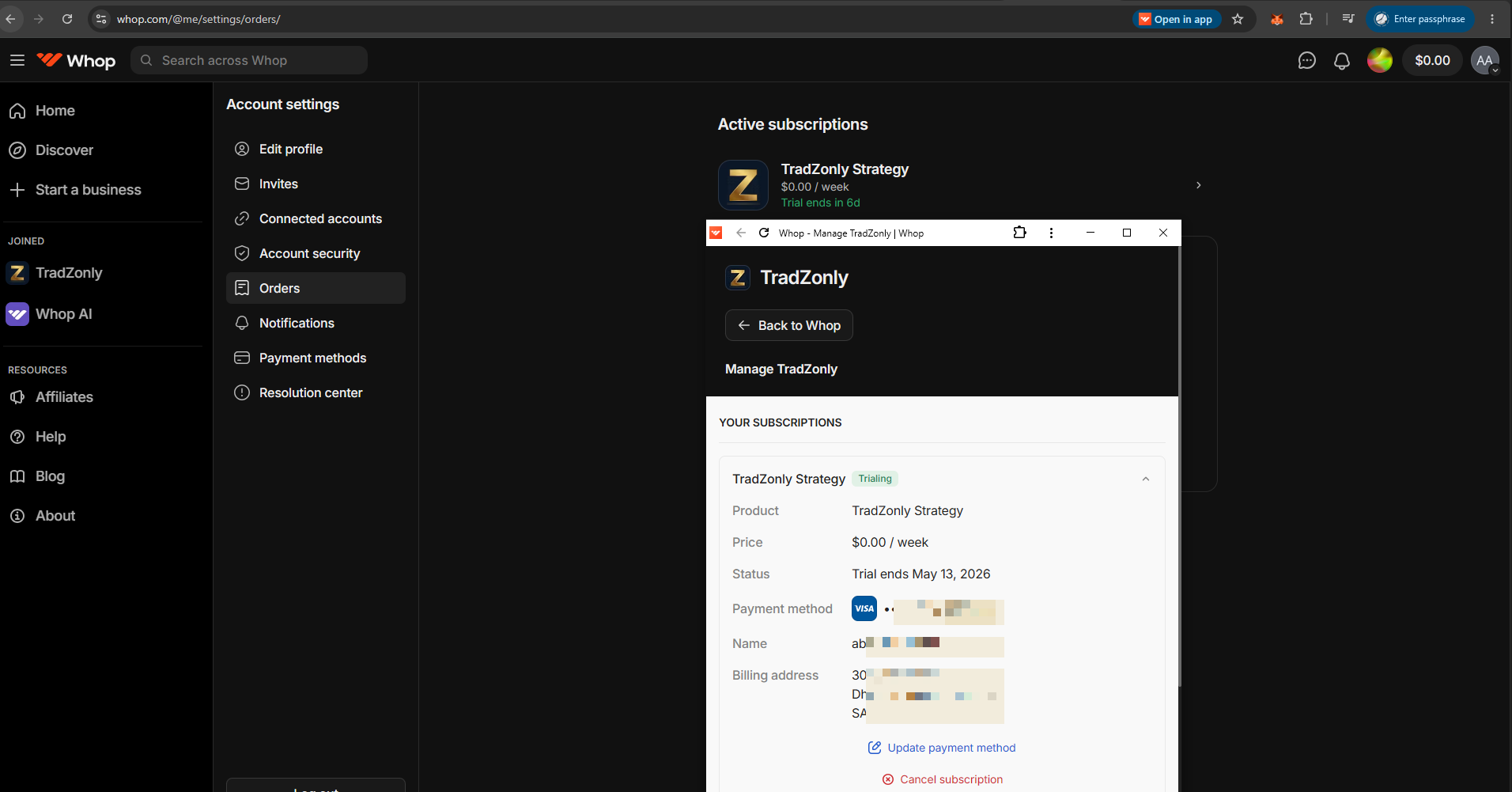
Task: Open the $0.00 balance button
Action: pyautogui.click(x=1432, y=60)
